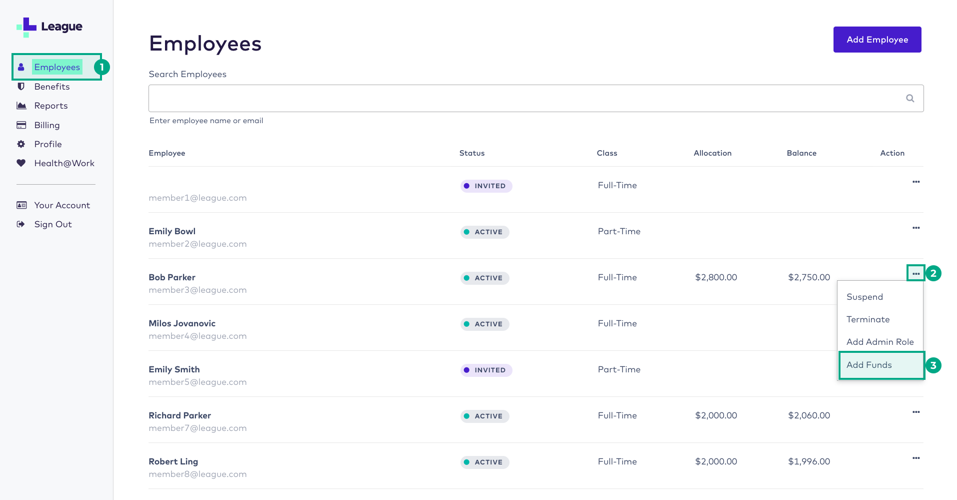
Task: Click the League logo
Action: (49, 27)
